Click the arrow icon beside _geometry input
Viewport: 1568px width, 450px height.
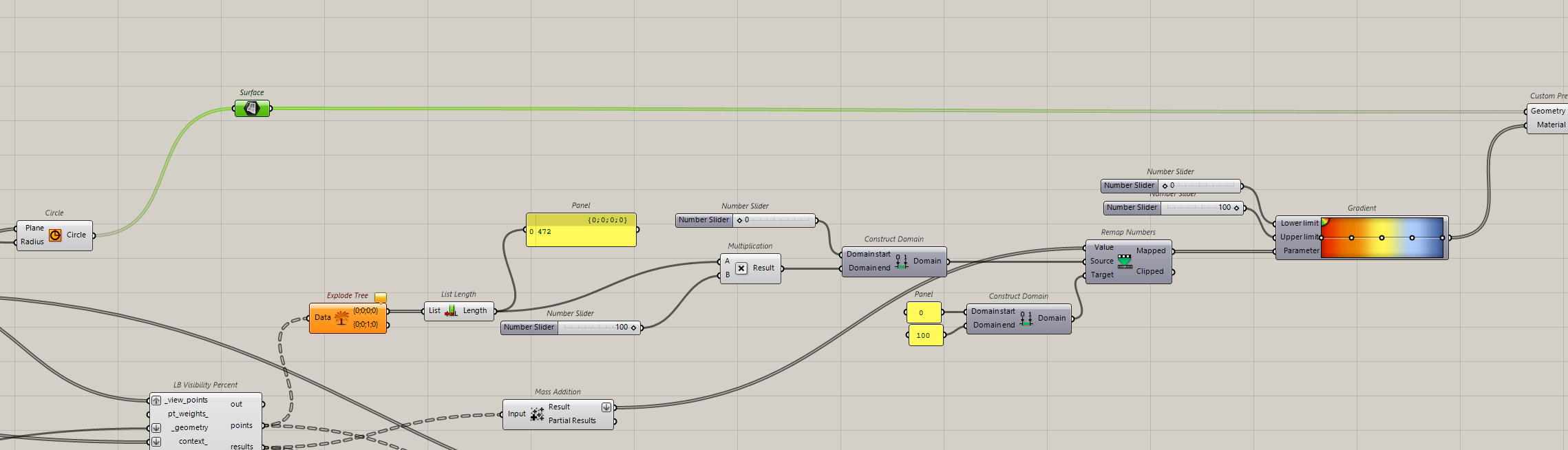pyautogui.click(x=156, y=428)
